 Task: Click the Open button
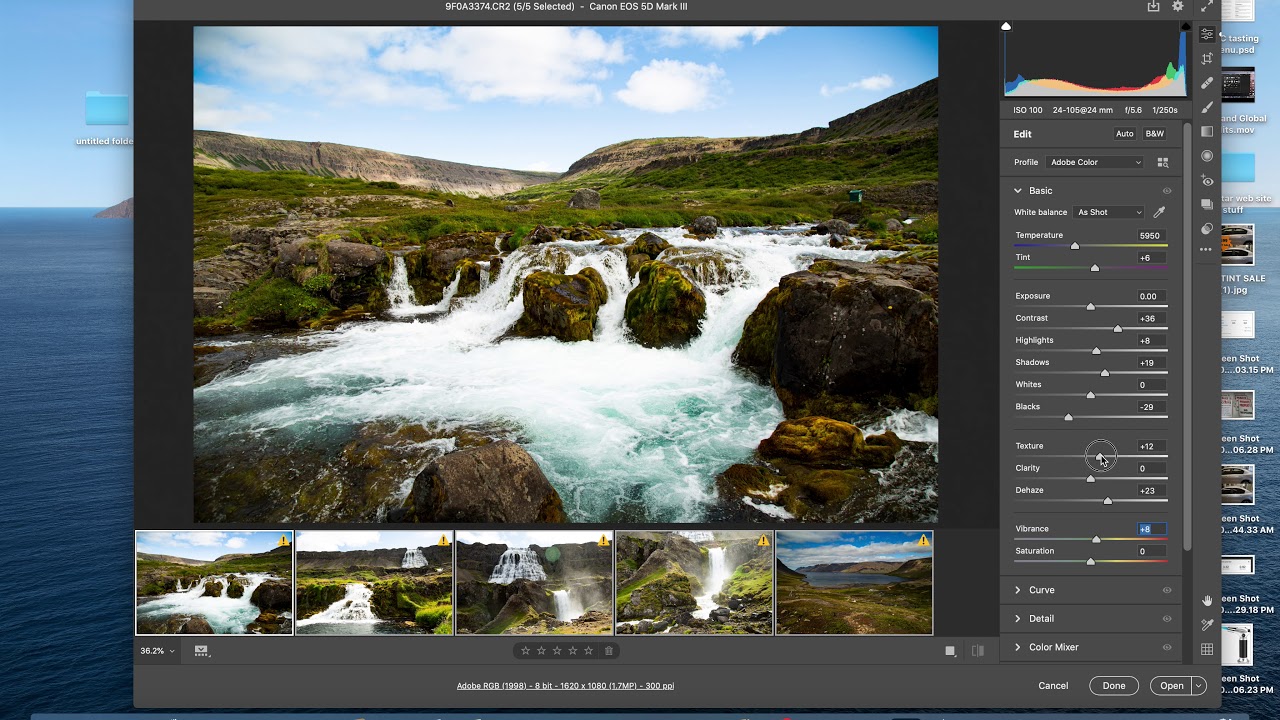coord(1172,686)
